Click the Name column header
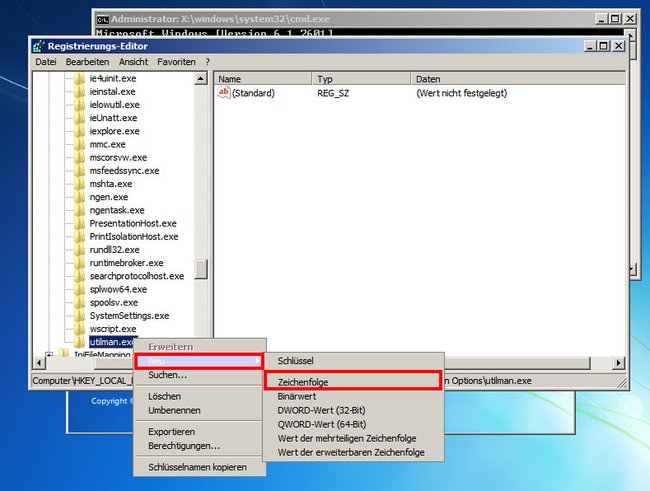 (x=263, y=79)
